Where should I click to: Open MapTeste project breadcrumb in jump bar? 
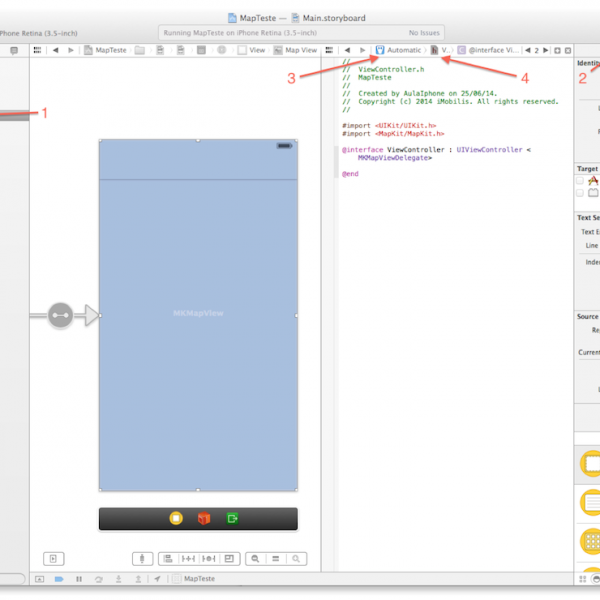tap(106, 50)
